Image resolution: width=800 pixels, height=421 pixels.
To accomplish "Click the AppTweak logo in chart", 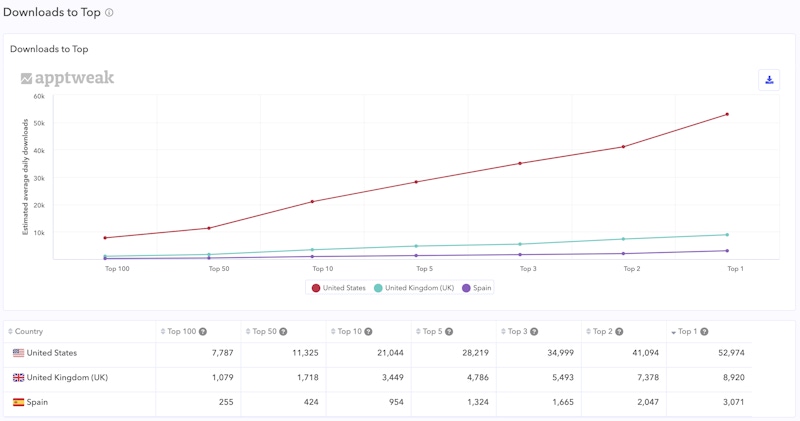I will point(67,78).
